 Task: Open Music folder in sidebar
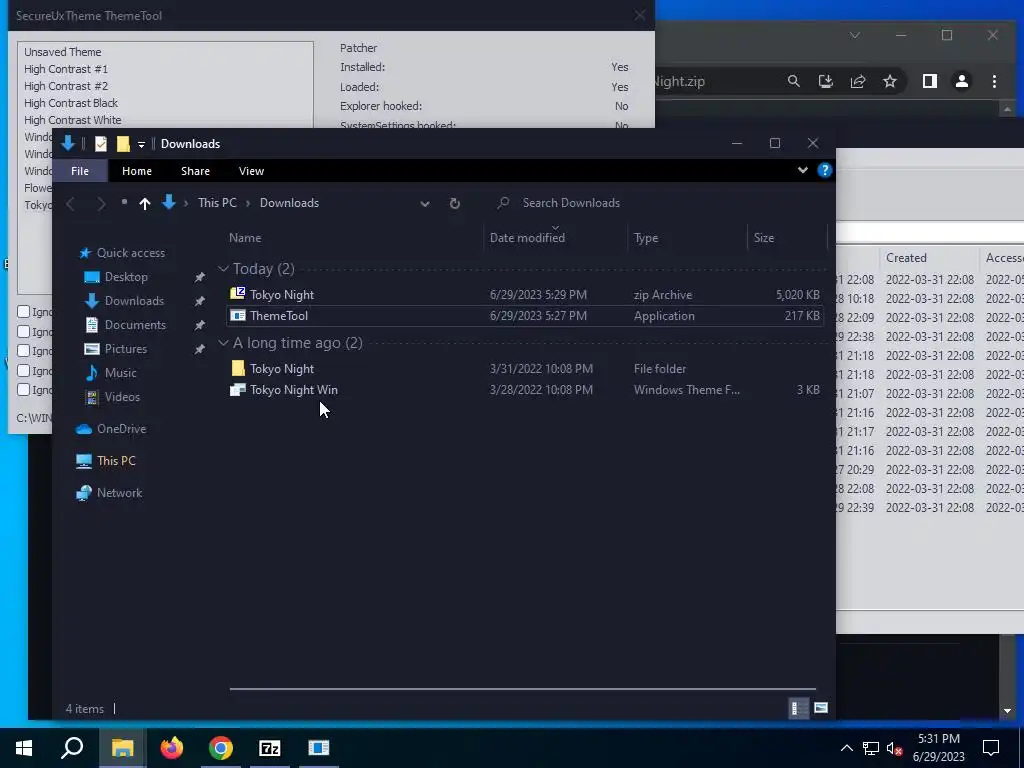tap(120, 373)
